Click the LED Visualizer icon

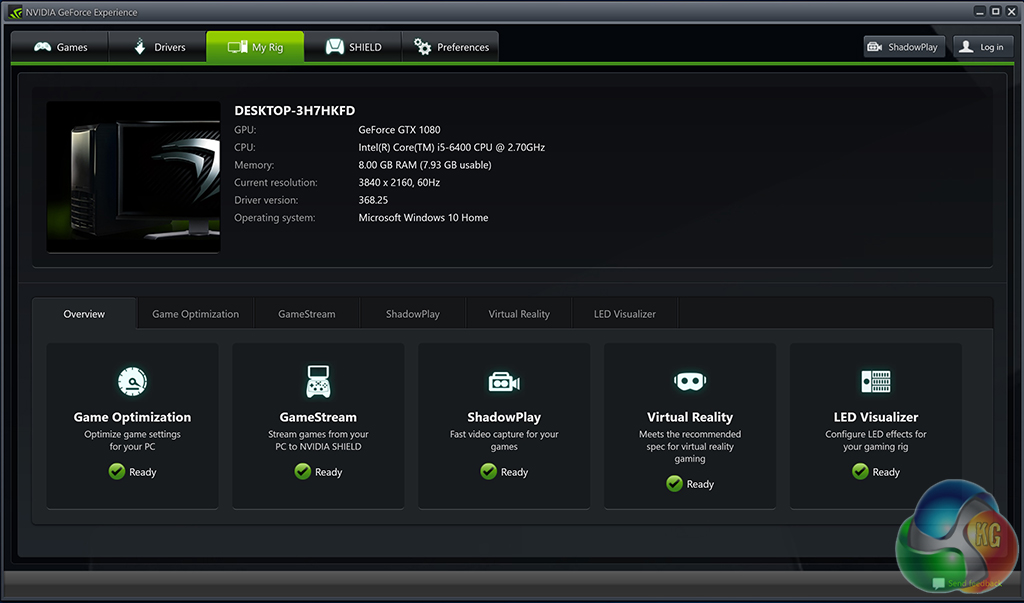click(876, 381)
